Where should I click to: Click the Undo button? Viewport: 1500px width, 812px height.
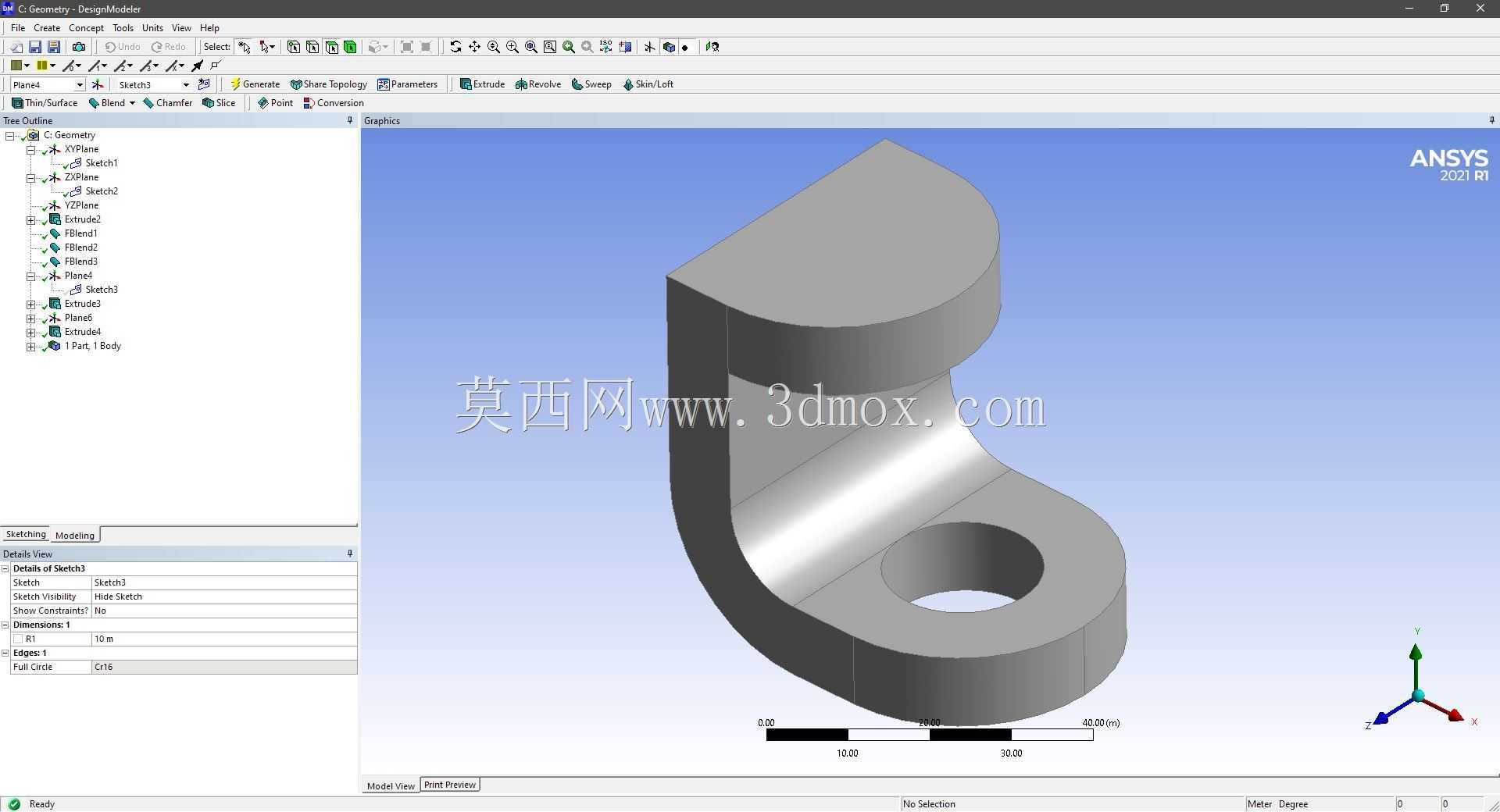tap(123, 47)
